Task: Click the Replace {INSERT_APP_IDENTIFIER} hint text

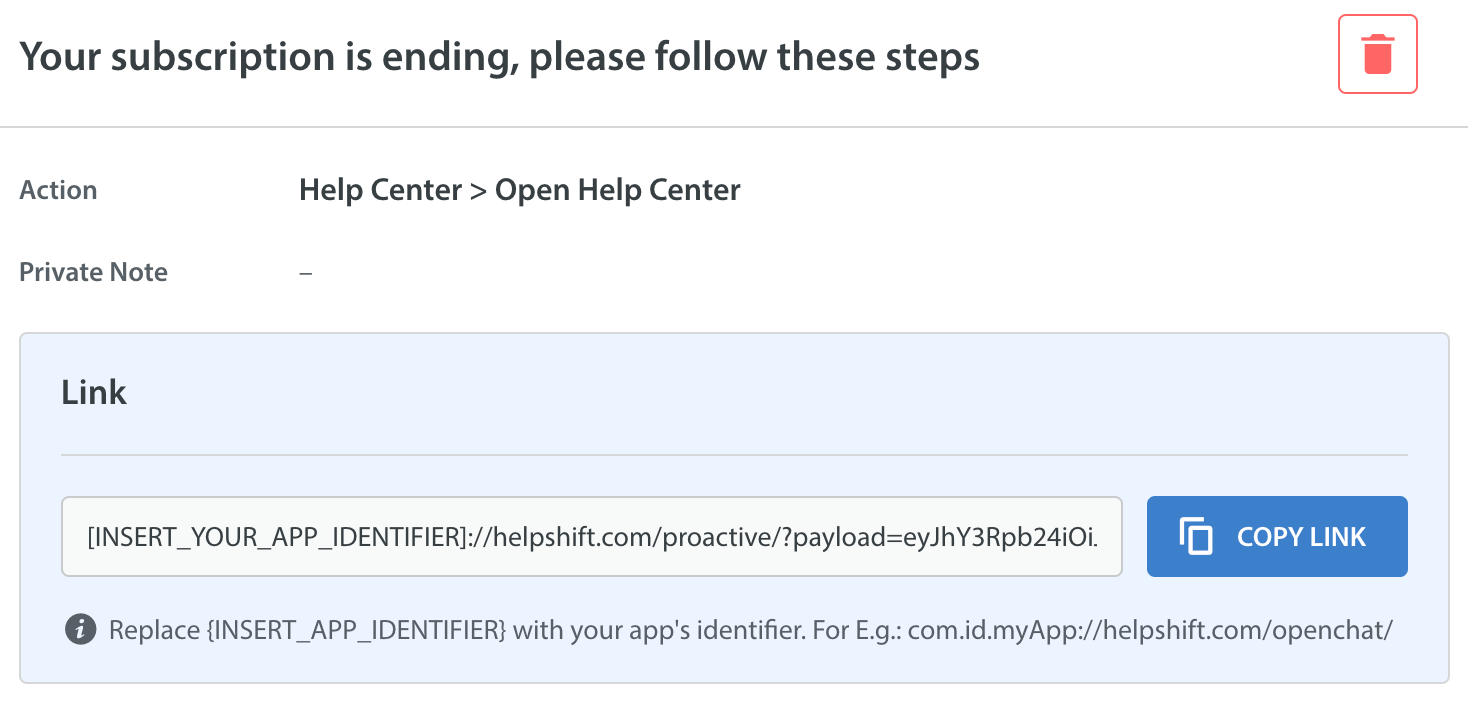Action: (305, 631)
